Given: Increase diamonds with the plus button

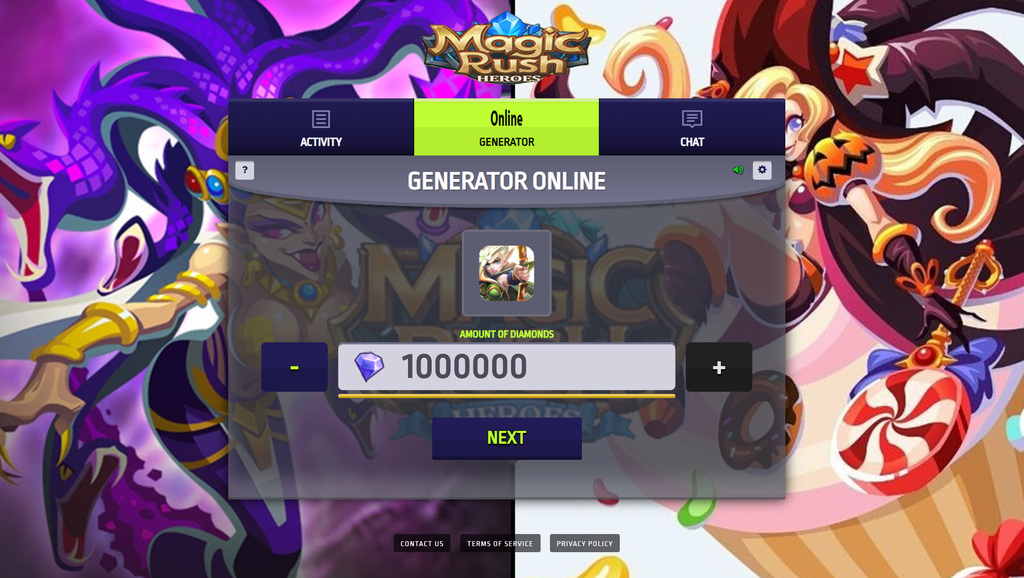Looking at the screenshot, I should click(x=719, y=367).
